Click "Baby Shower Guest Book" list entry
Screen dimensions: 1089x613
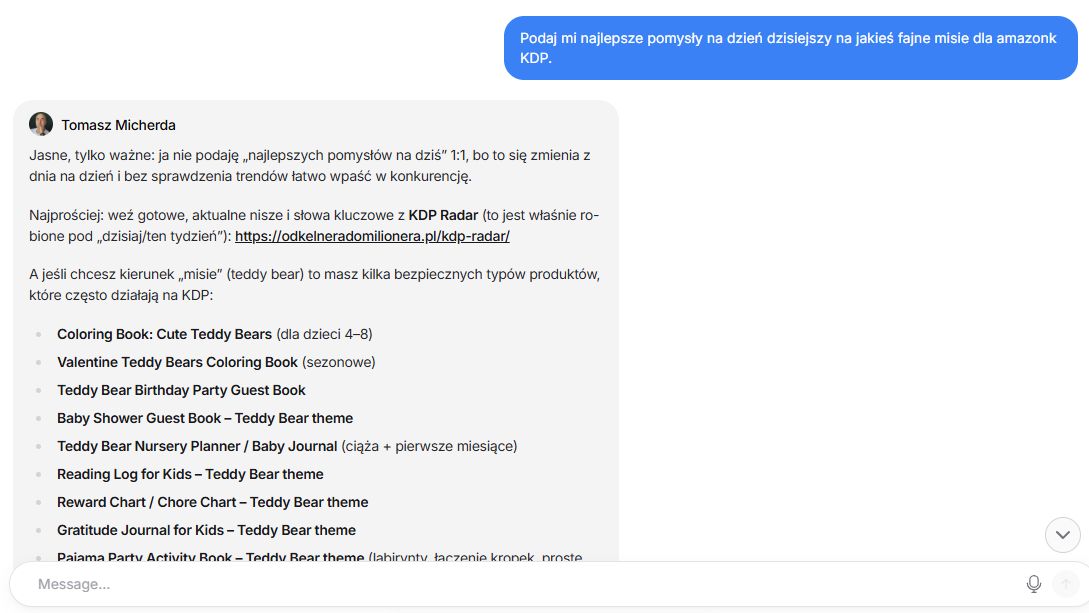pyautogui.click(x=204, y=418)
